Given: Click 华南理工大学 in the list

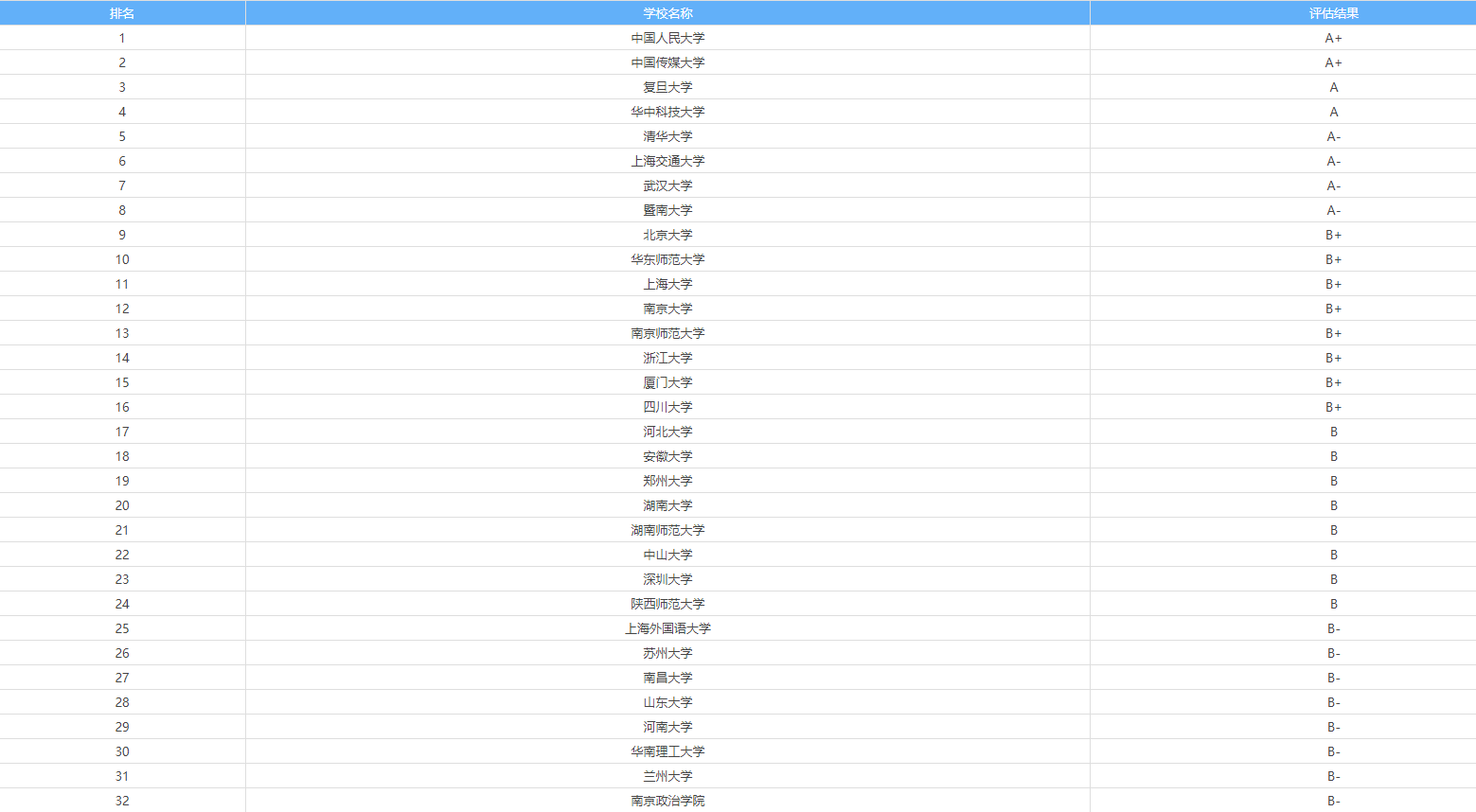Looking at the screenshot, I should click(667, 751).
